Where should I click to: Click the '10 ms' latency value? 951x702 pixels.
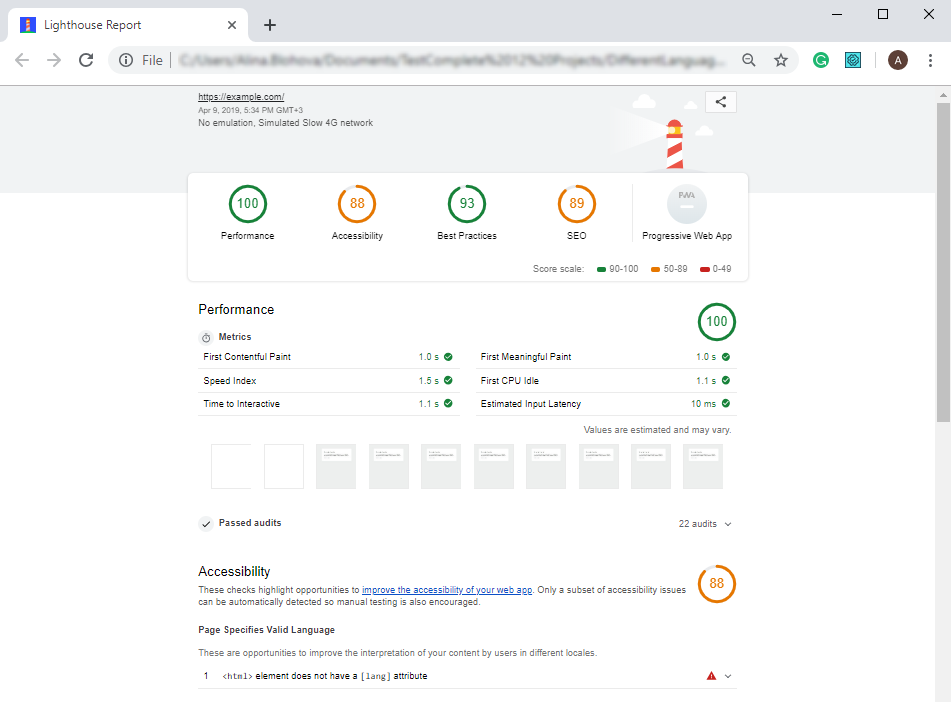click(x=704, y=403)
